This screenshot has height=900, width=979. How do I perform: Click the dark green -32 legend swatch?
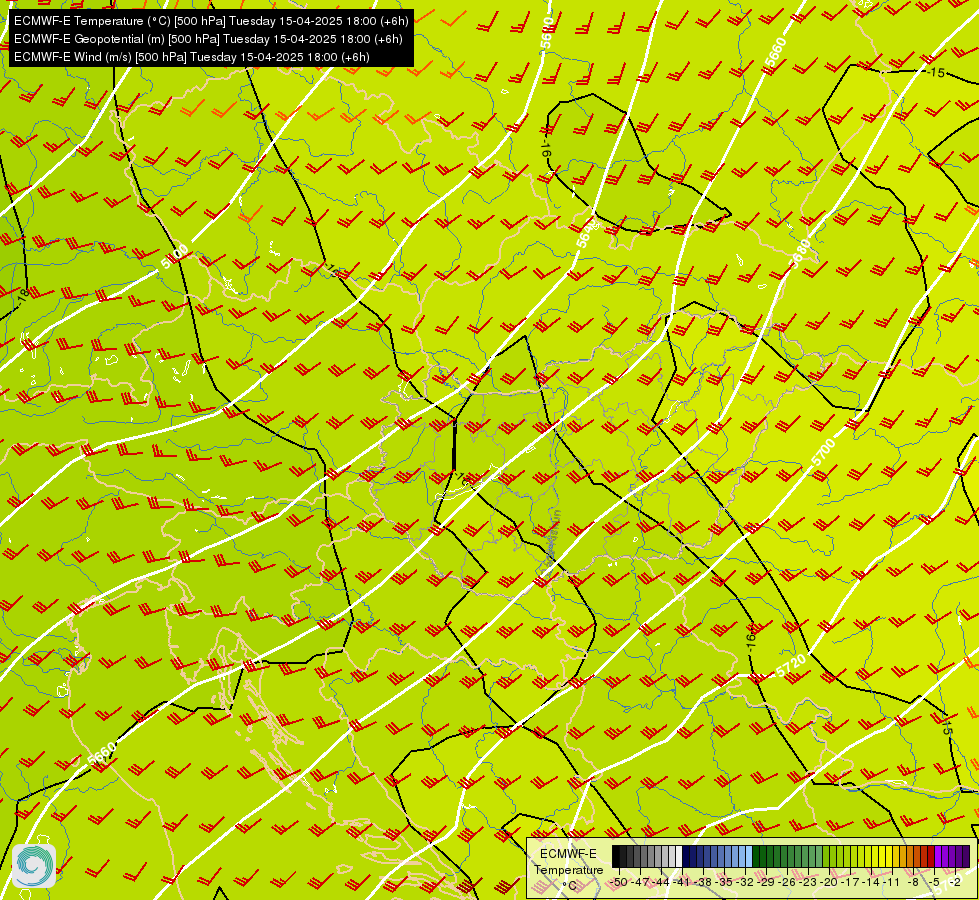point(756,856)
